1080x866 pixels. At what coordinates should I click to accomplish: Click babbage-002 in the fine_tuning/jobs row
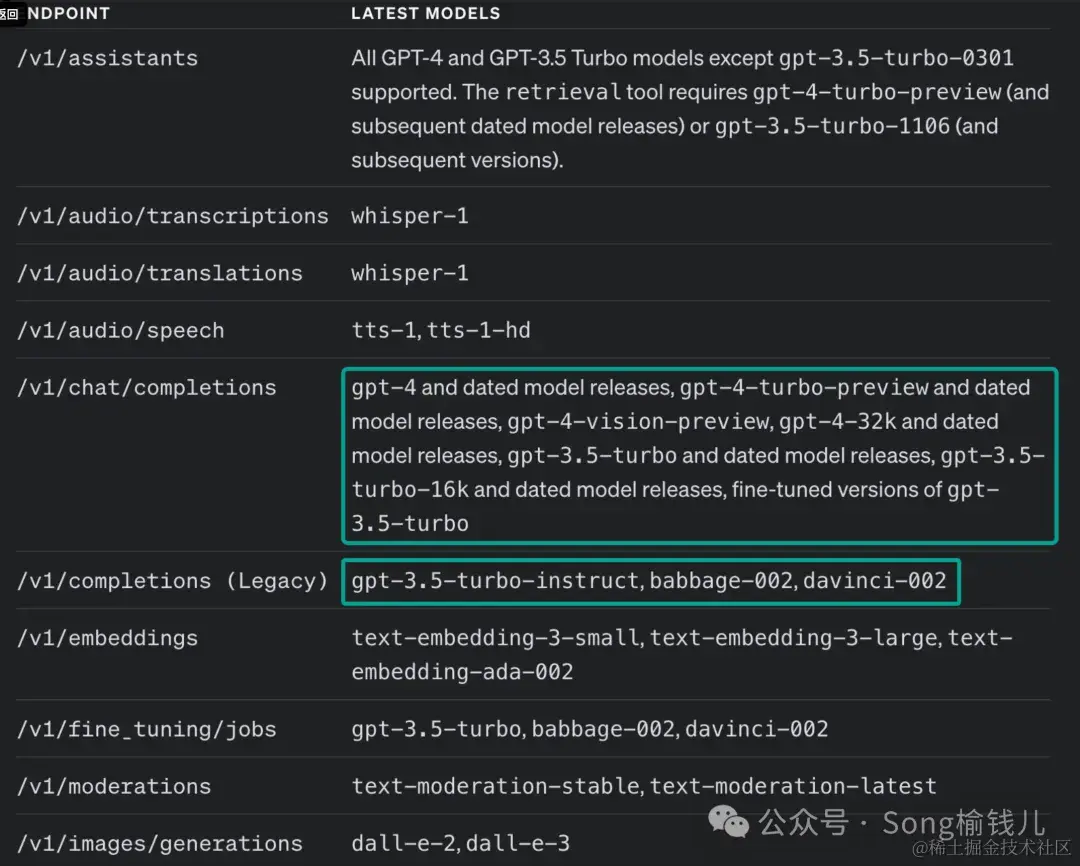[603, 729]
